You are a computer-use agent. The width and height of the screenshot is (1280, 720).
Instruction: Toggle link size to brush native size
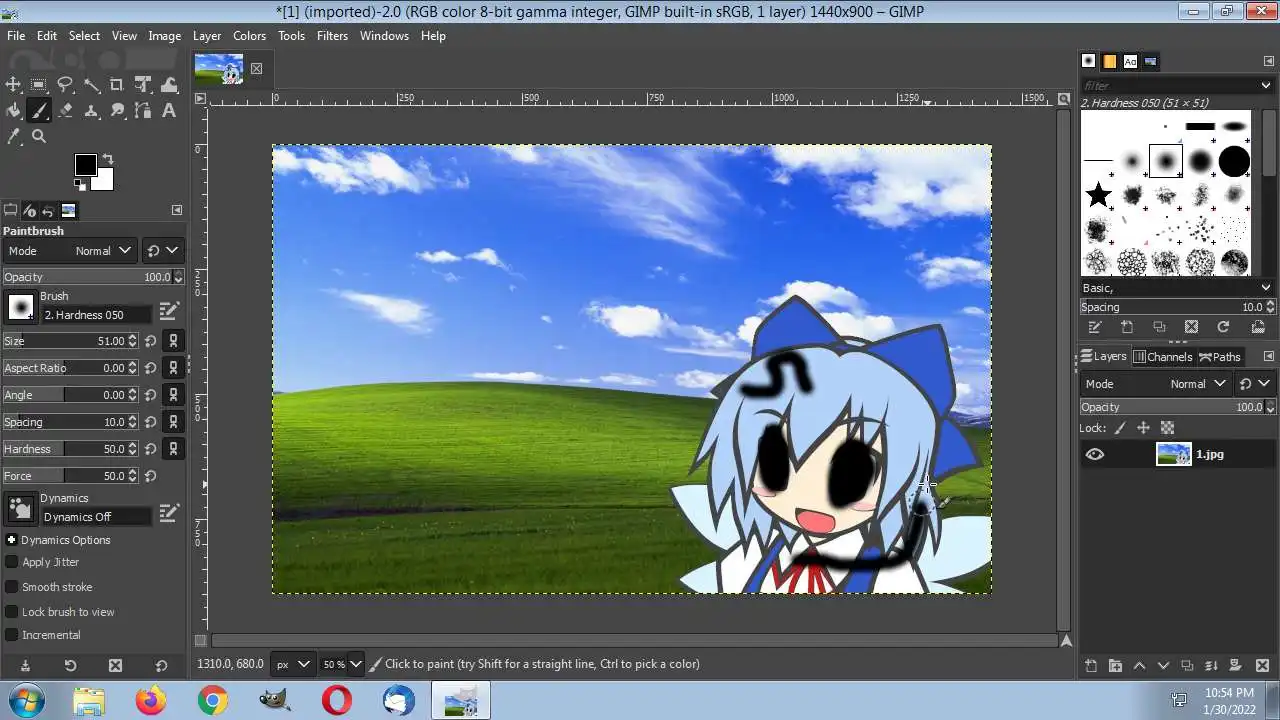[173, 341]
